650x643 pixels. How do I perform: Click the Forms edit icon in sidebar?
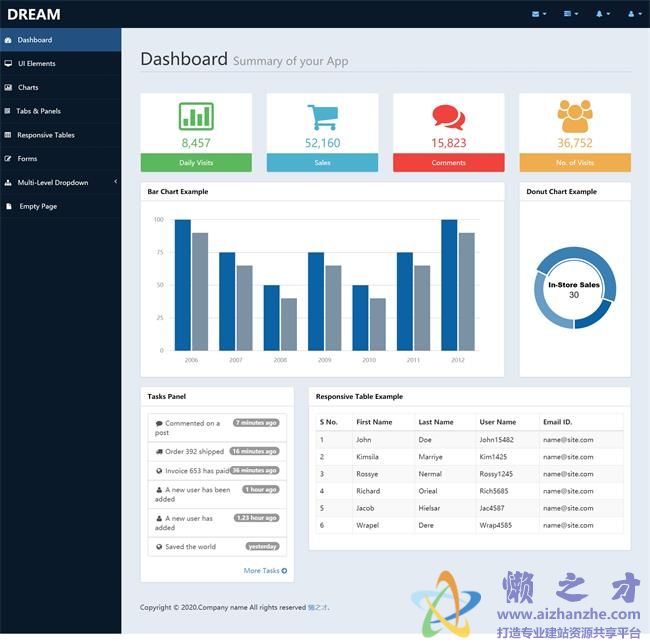(9, 159)
